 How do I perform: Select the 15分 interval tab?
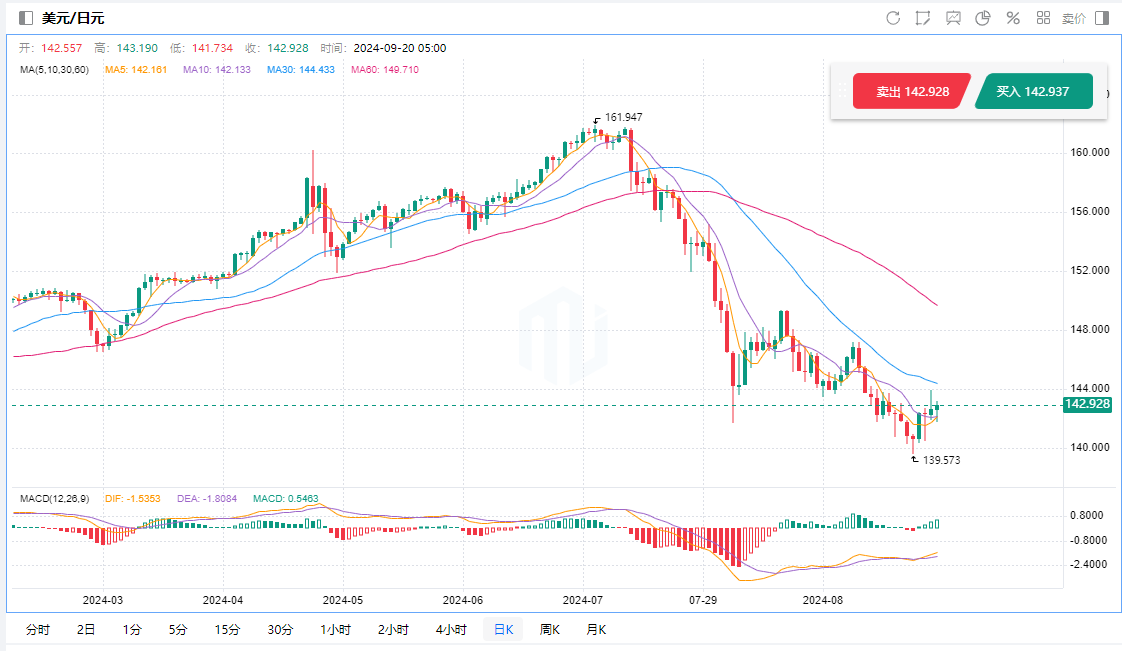(x=227, y=630)
